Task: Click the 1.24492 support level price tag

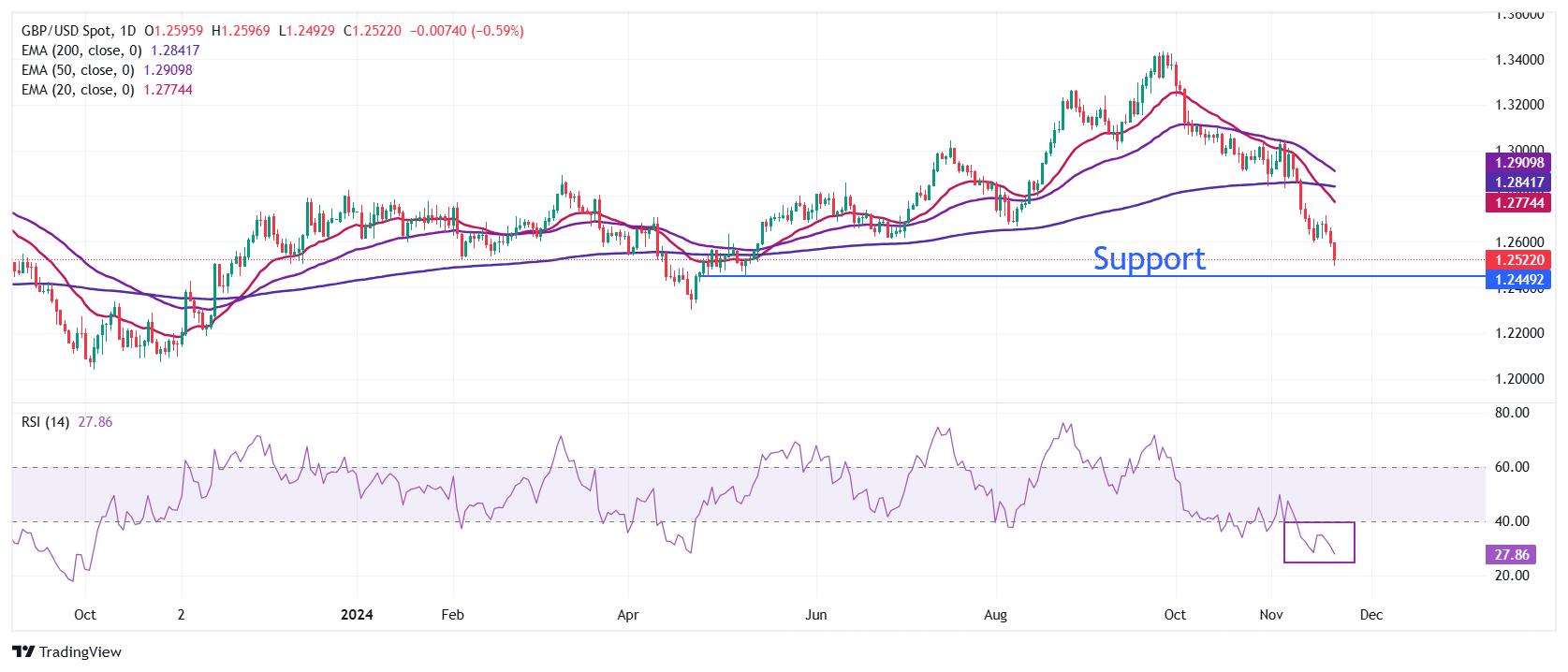Action: pyautogui.click(x=1517, y=279)
